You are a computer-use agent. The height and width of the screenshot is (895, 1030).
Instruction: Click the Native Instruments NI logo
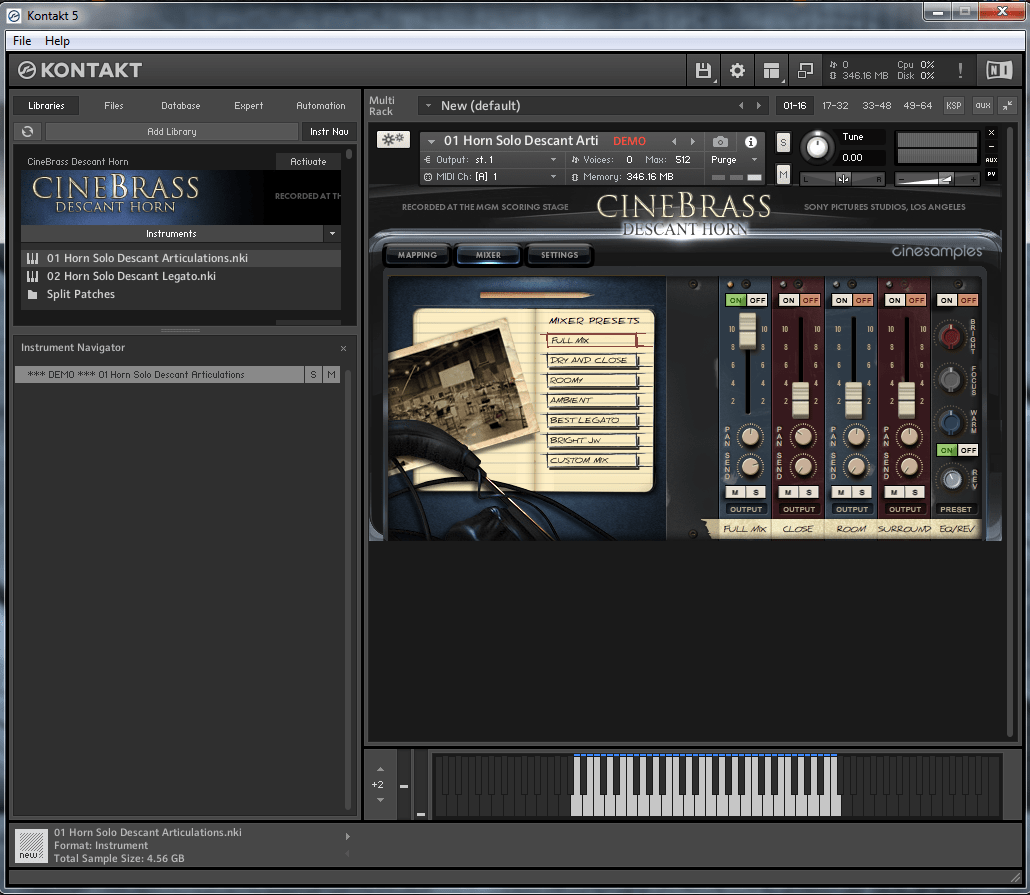(x=999, y=70)
